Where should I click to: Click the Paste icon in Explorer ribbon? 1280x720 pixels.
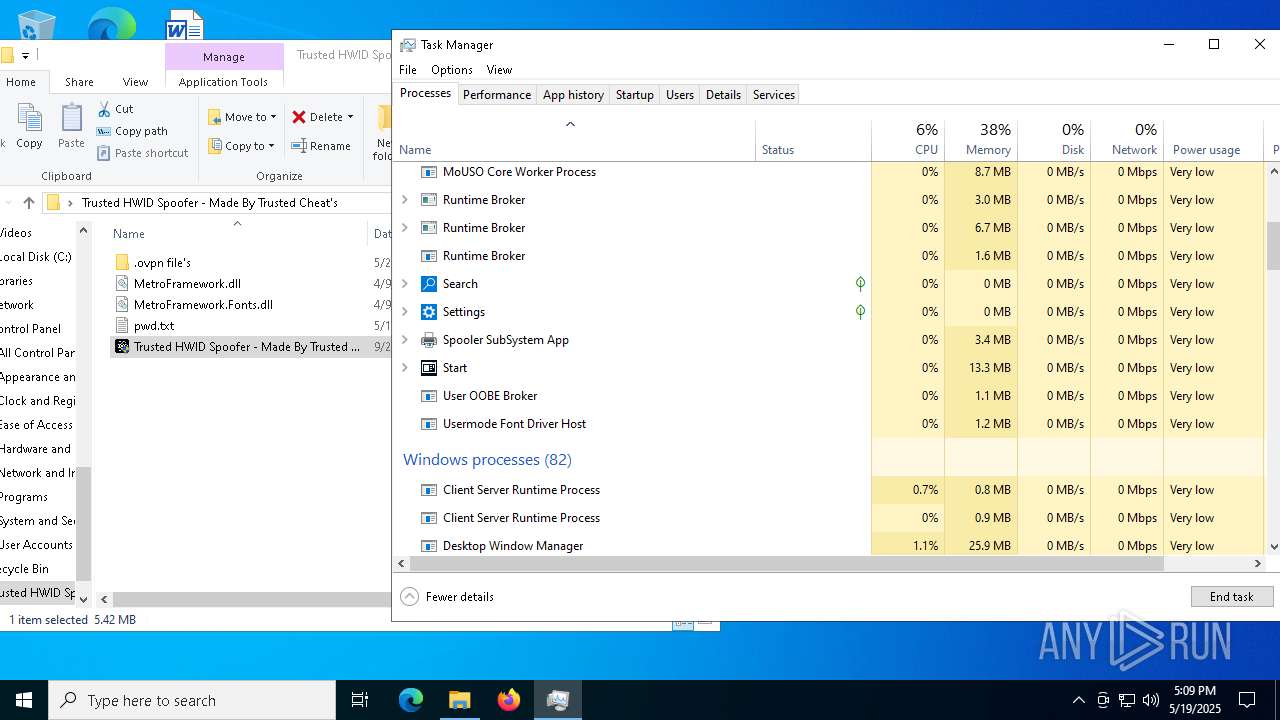71,119
